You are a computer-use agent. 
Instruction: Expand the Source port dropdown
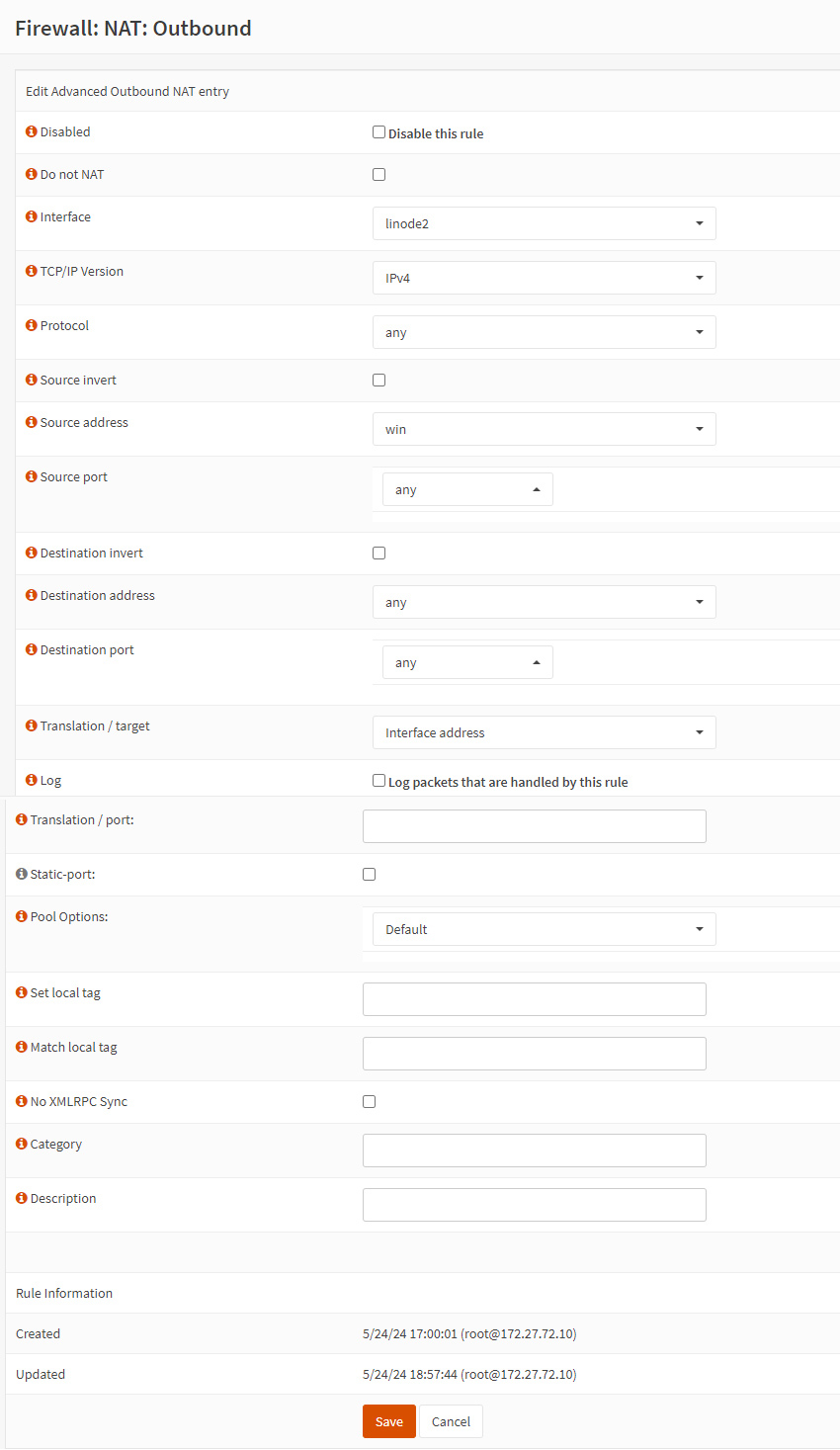tap(467, 489)
